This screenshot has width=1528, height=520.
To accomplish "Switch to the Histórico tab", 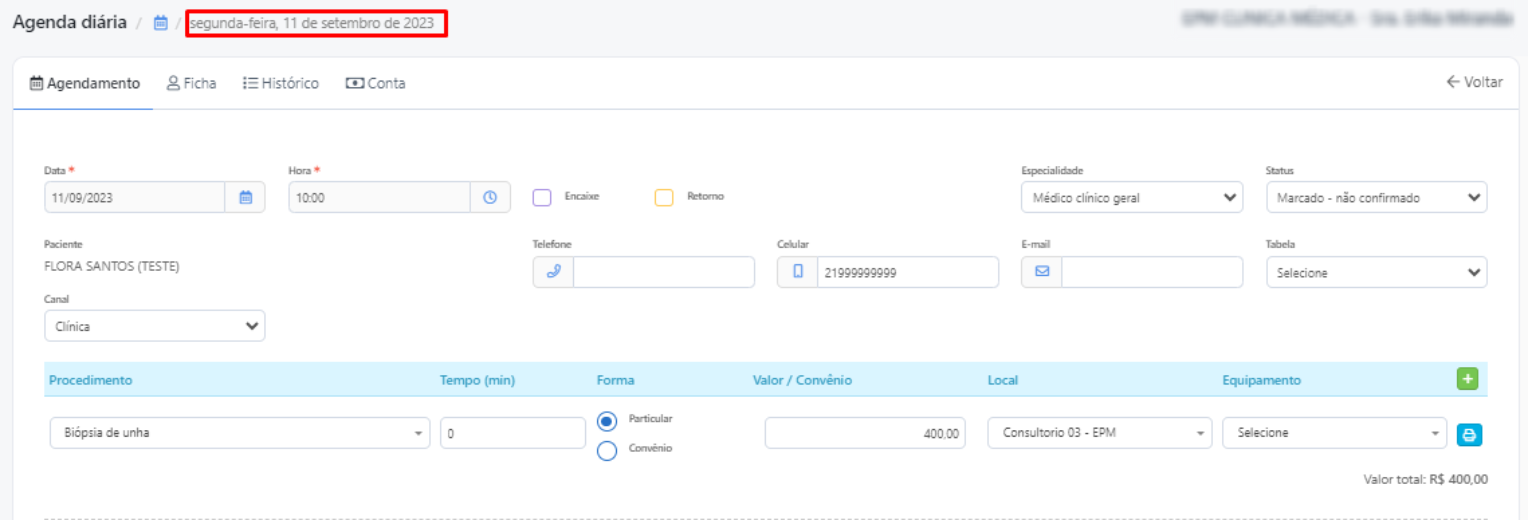I will 281,84.
